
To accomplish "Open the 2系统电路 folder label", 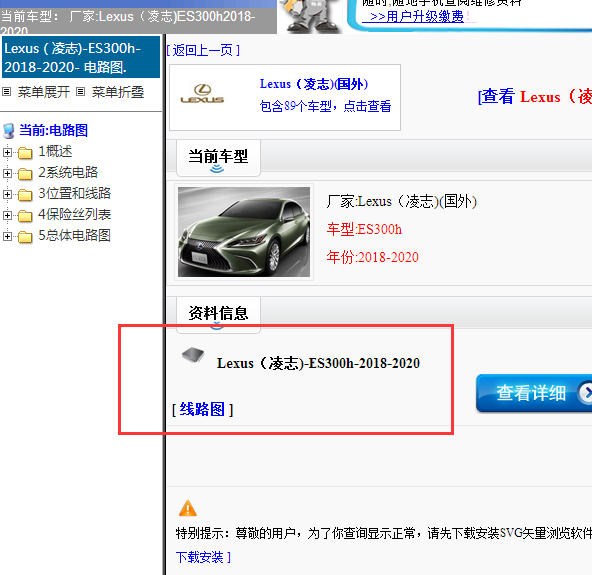I will (x=68, y=173).
